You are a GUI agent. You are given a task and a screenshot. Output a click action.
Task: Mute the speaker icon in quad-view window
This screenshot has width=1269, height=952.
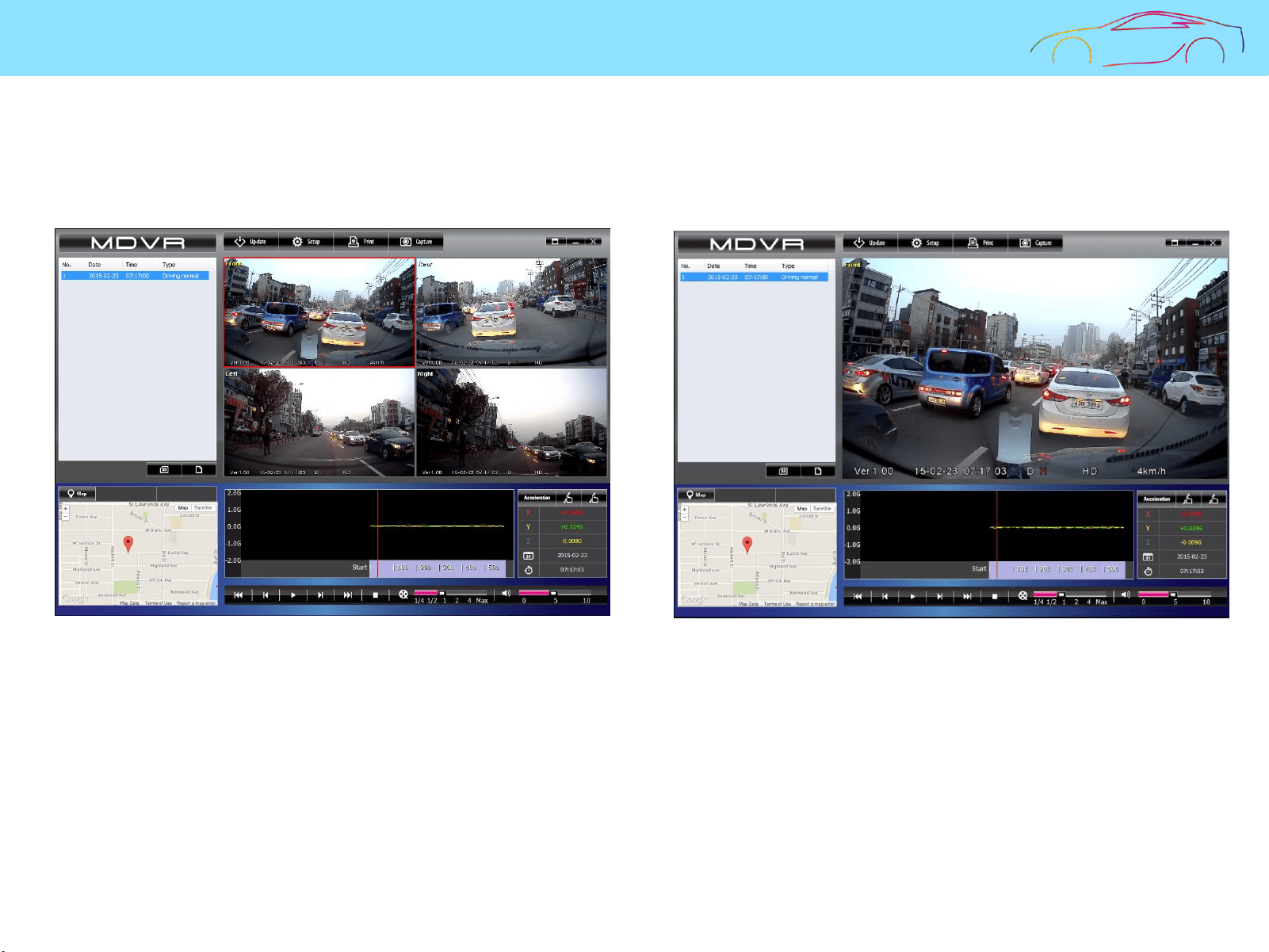506,593
